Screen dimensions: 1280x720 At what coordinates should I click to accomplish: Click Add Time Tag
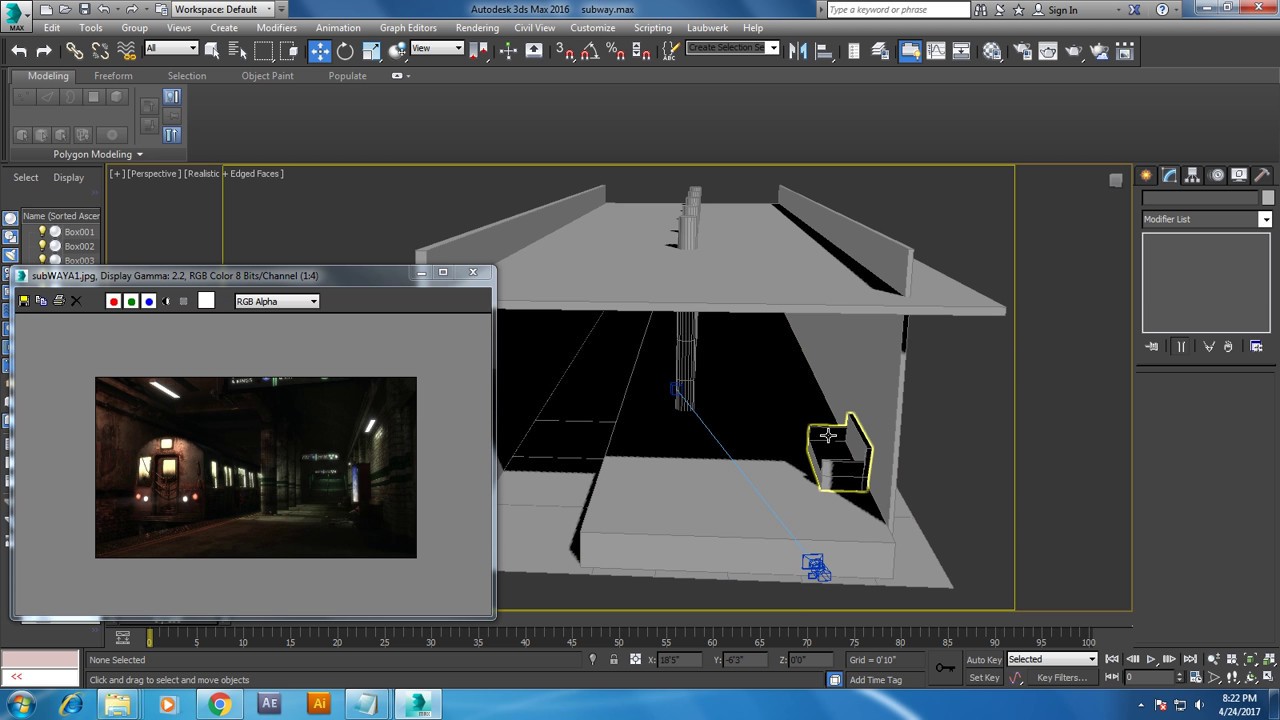coord(875,680)
